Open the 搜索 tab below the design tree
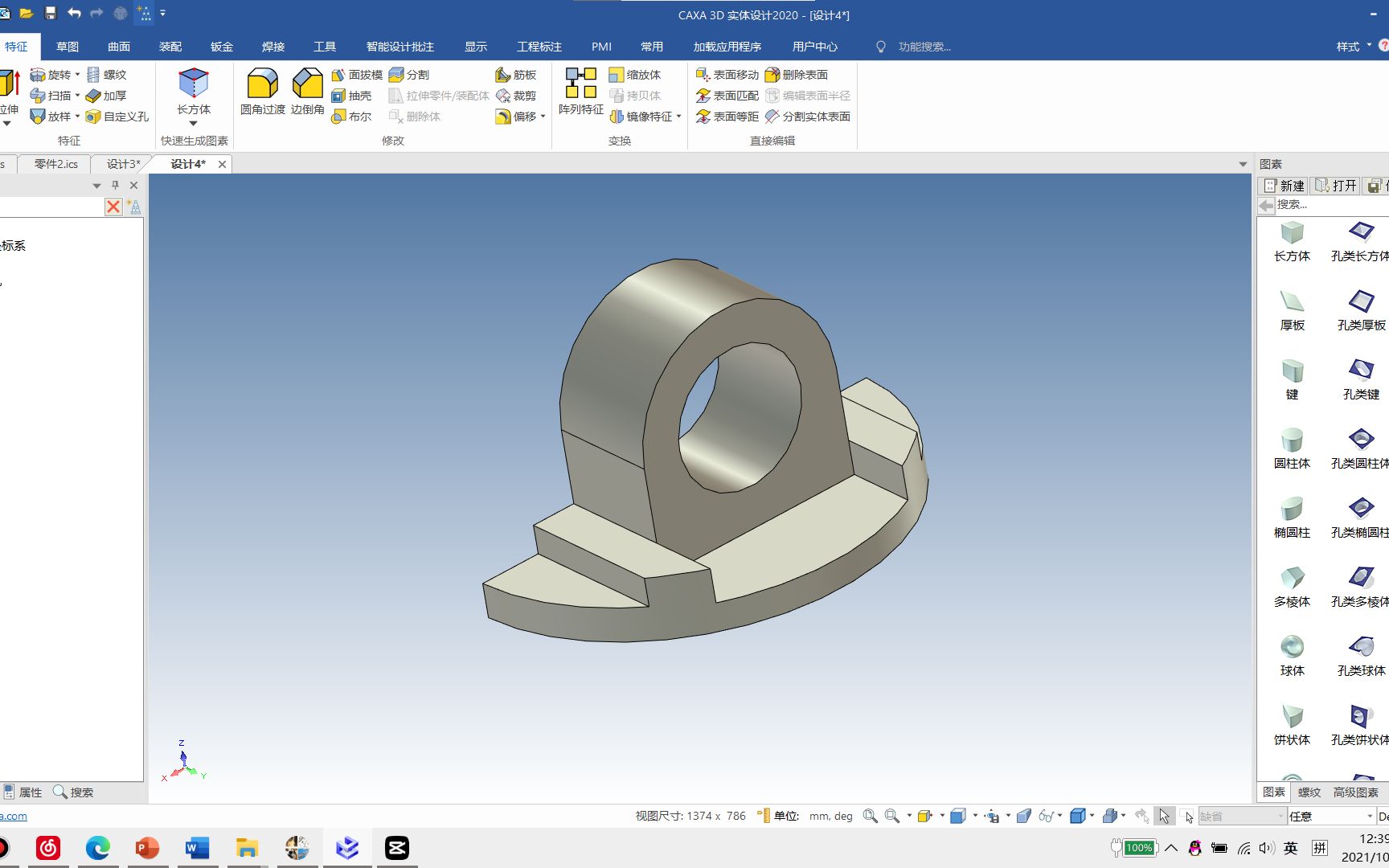1389x868 pixels. [x=73, y=792]
